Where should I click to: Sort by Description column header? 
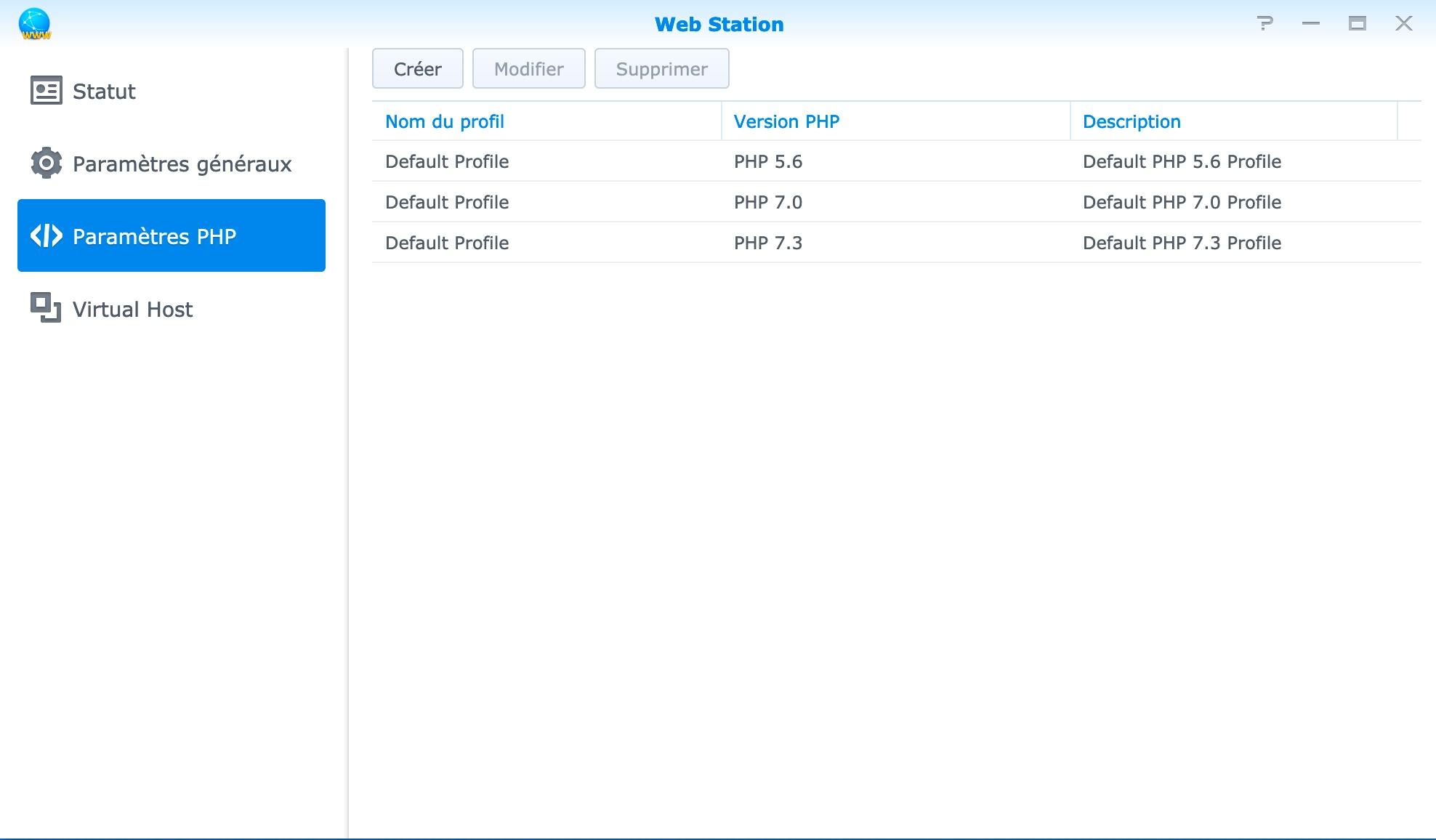pyautogui.click(x=1131, y=121)
